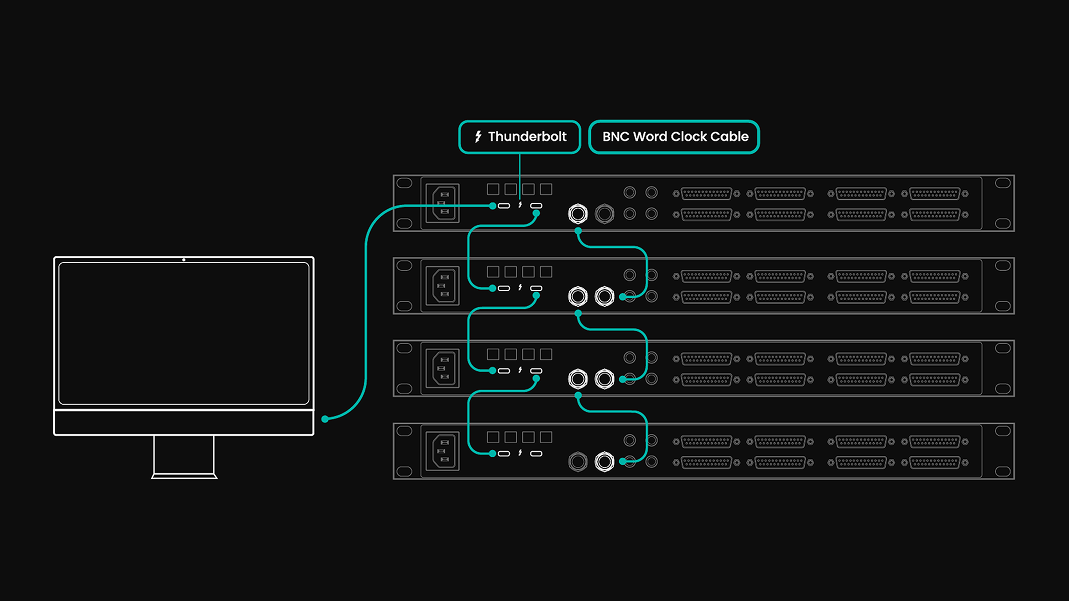This screenshot has height=601, width=1069.
Task: Click the BNC Word Clock Cable label
Action: pos(674,137)
